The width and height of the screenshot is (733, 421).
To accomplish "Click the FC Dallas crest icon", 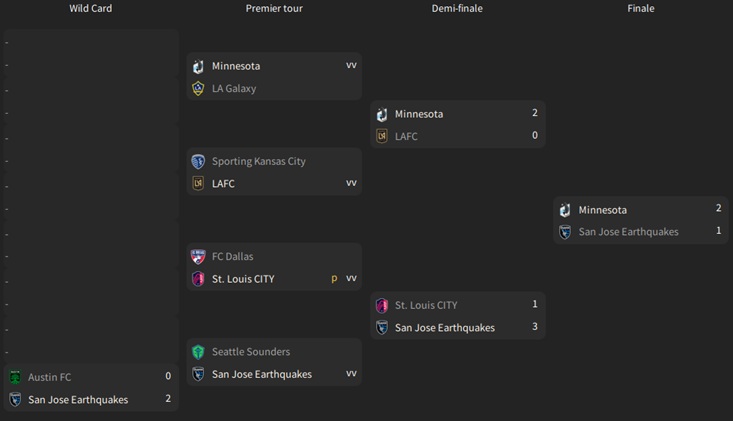I will point(198,256).
